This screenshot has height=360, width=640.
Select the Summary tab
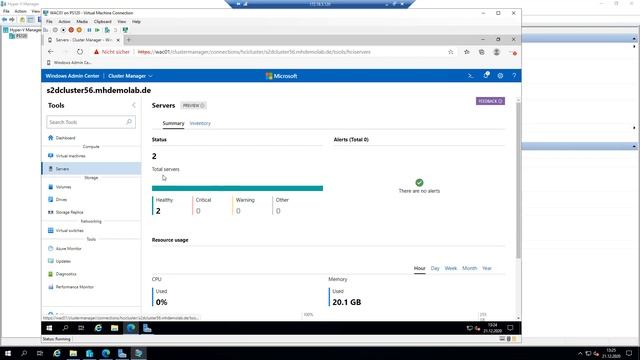173,123
